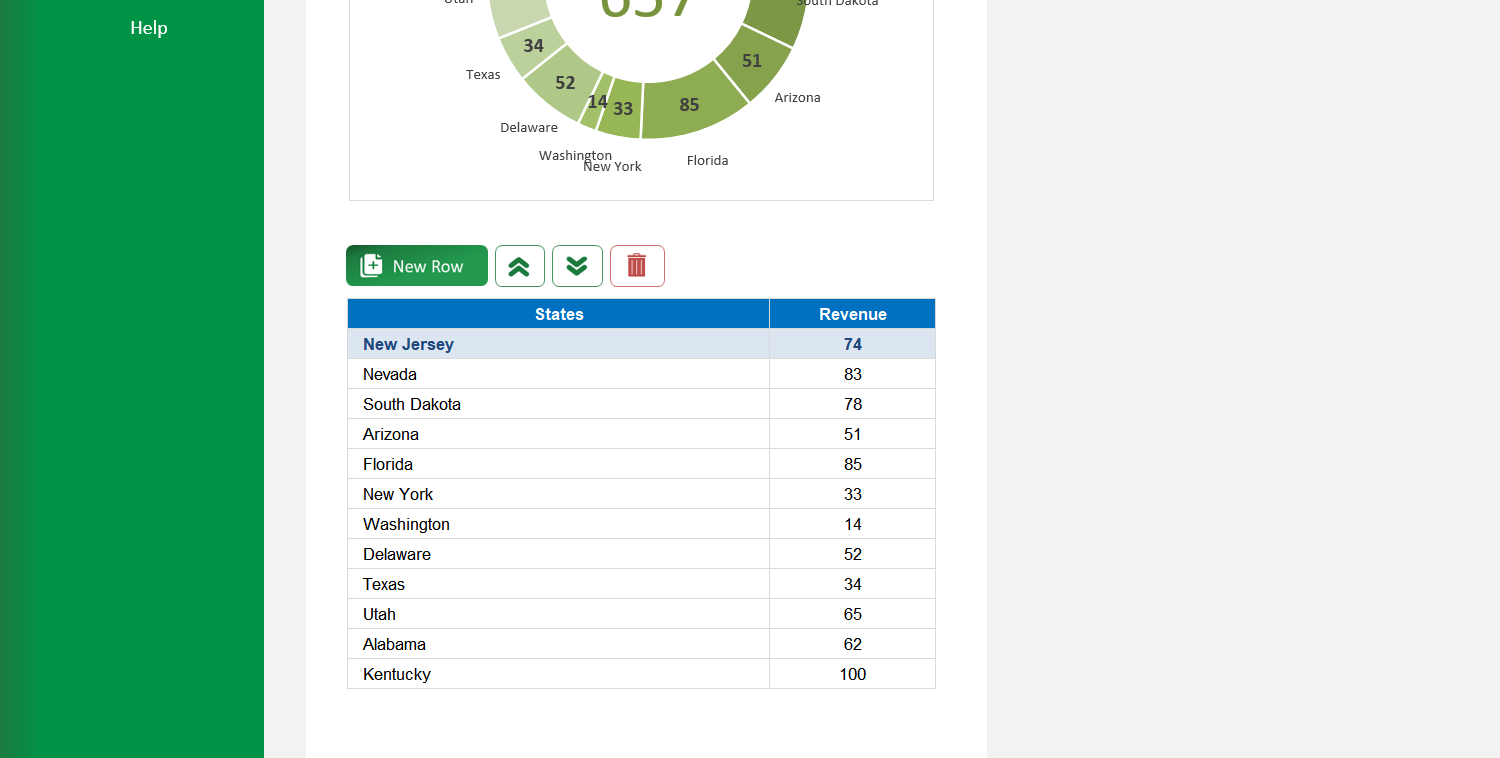Click the add-row icon inside New Row button
The width and height of the screenshot is (1500, 758).
tap(371, 265)
